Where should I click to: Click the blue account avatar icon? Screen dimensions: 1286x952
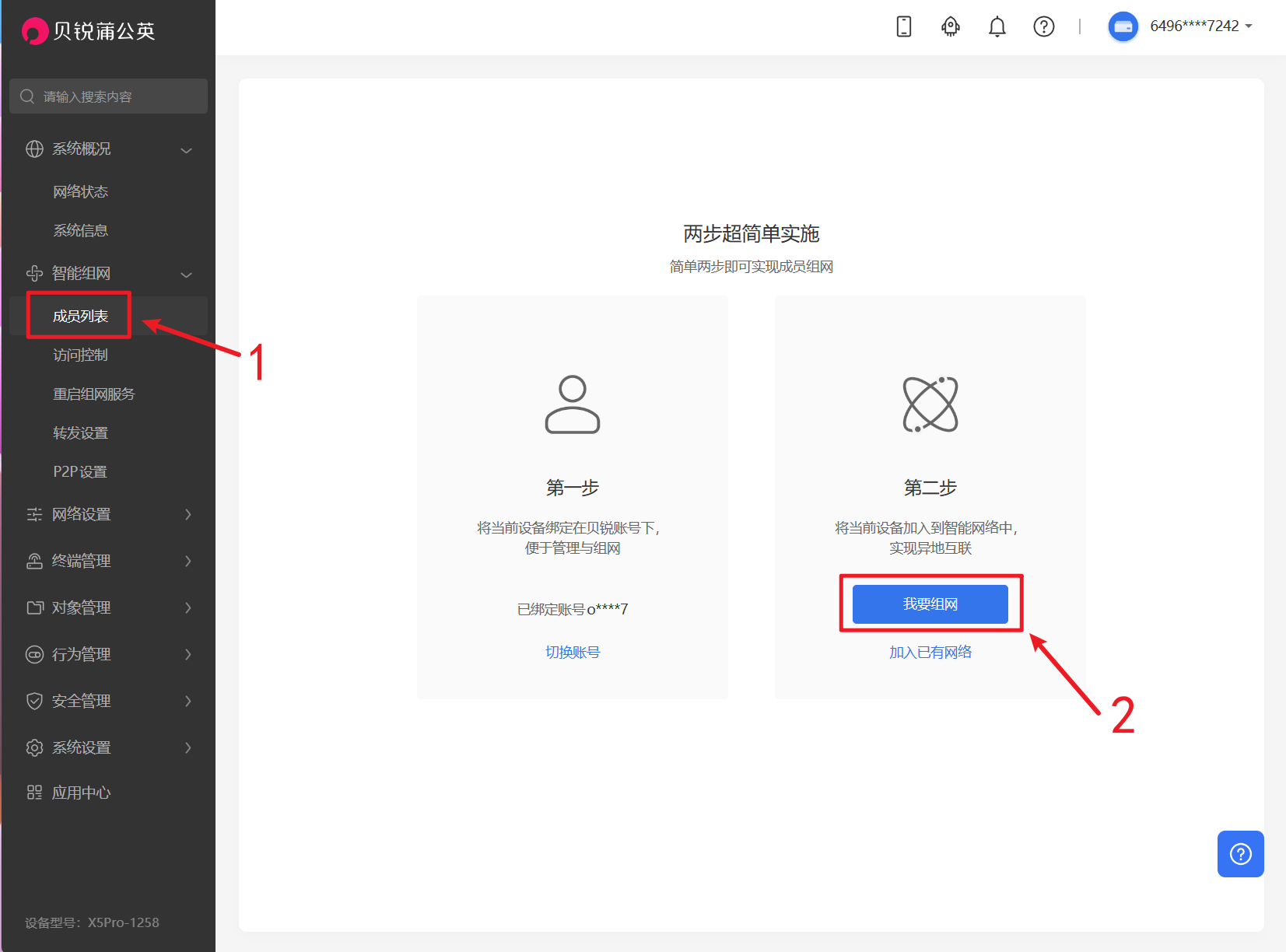click(x=1123, y=26)
